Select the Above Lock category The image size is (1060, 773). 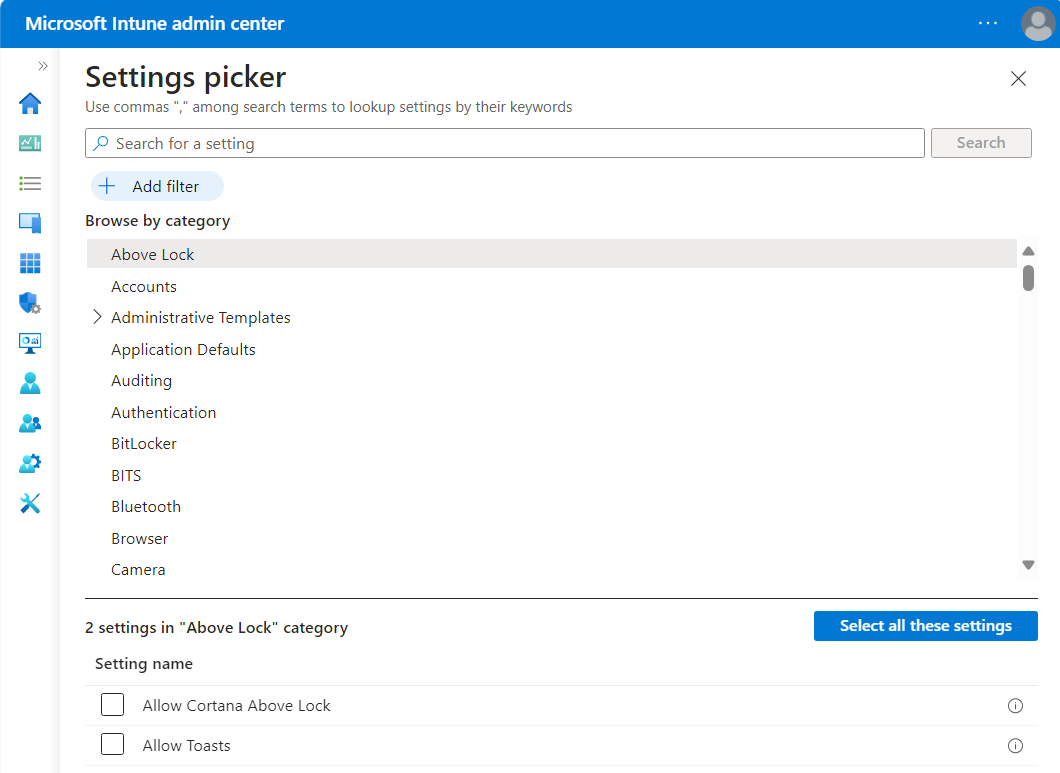pos(552,254)
